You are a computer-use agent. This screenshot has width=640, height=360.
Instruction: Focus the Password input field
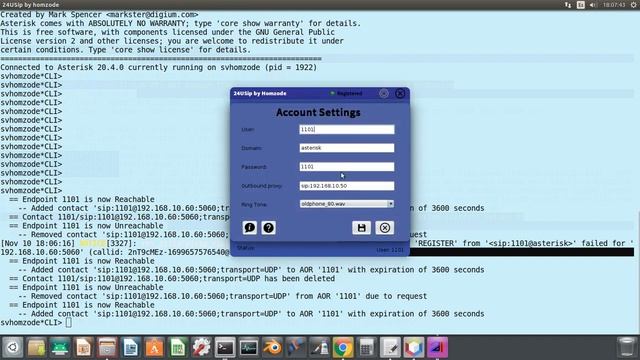347,167
